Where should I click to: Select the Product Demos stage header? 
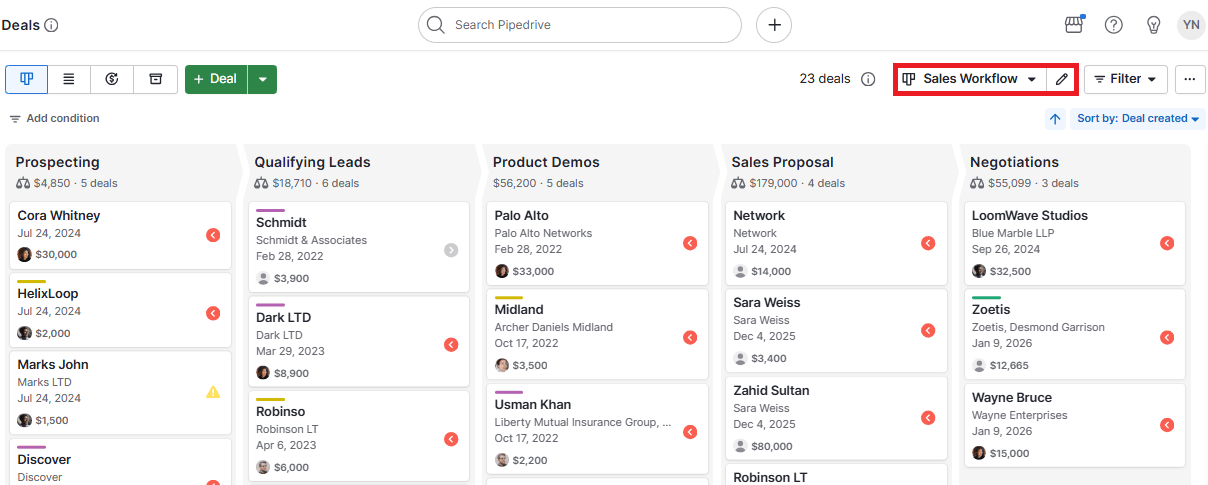546,162
